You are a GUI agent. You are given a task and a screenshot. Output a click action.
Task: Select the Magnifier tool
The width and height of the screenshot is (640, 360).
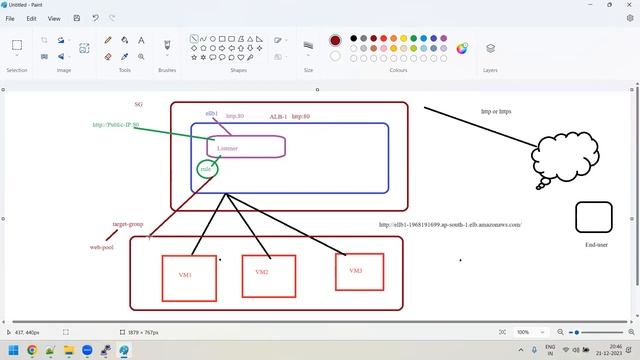click(x=141, y=57)
